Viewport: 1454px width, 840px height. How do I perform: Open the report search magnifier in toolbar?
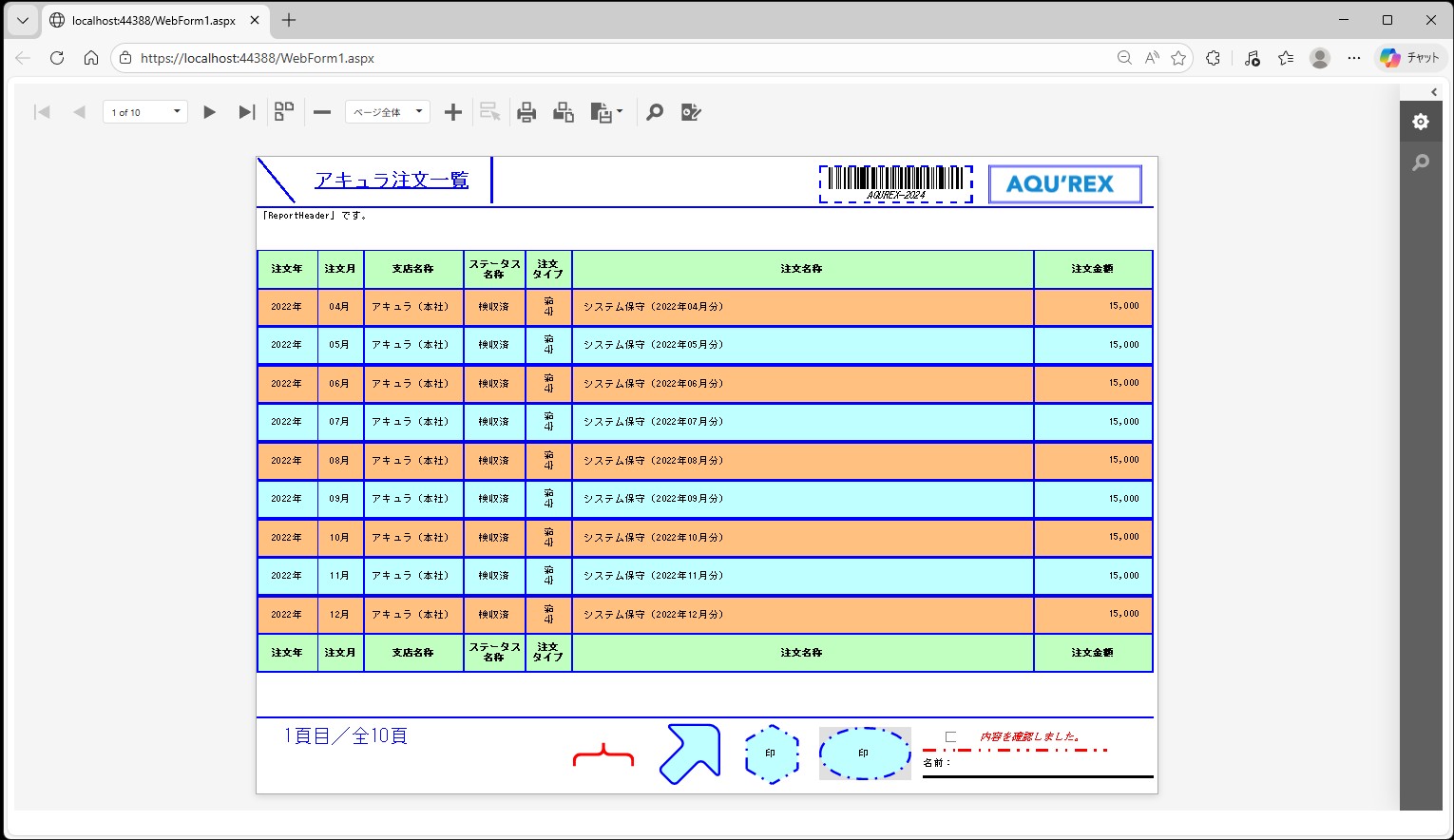coord(655,112)
